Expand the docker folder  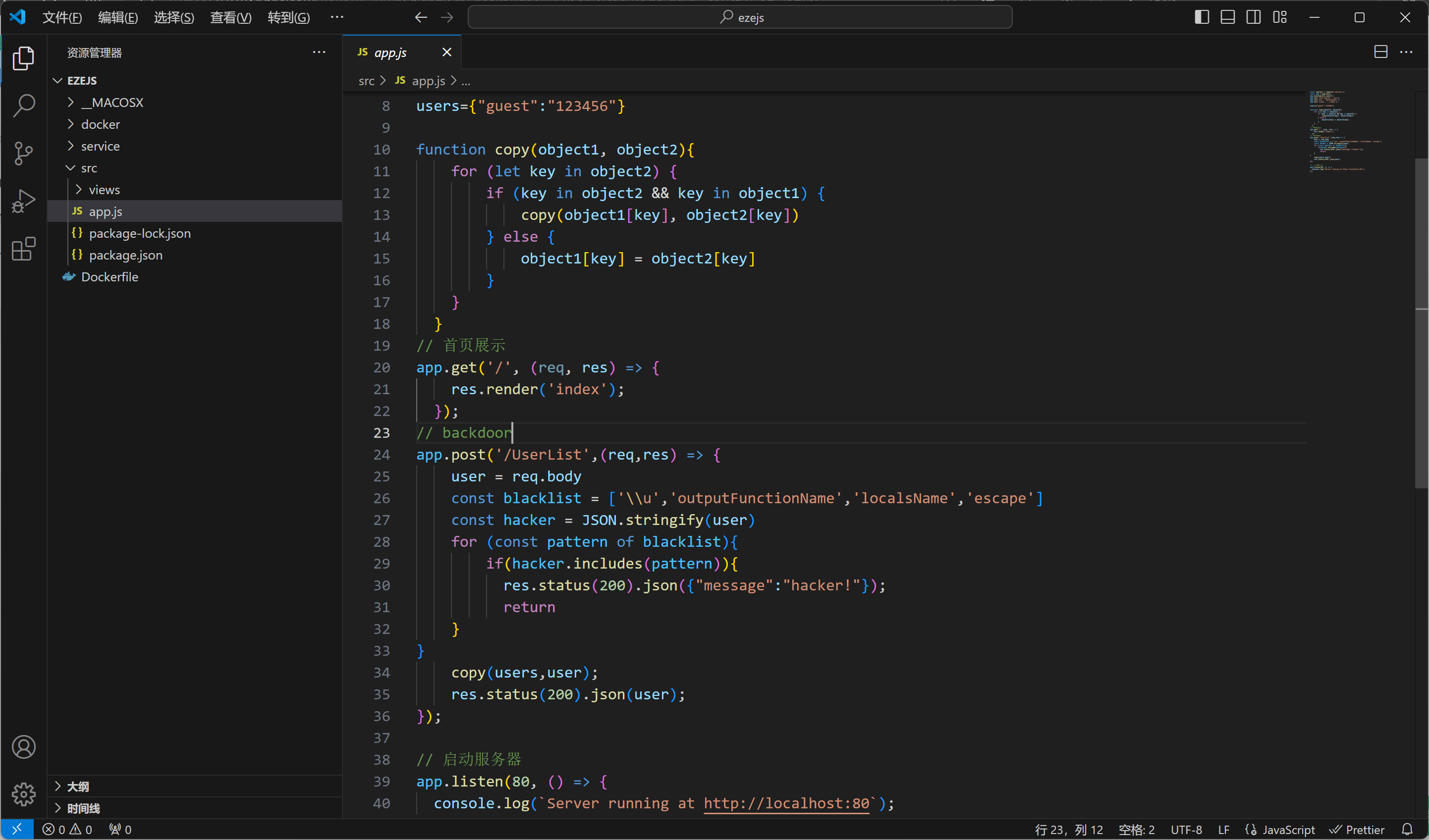(101, 124)
